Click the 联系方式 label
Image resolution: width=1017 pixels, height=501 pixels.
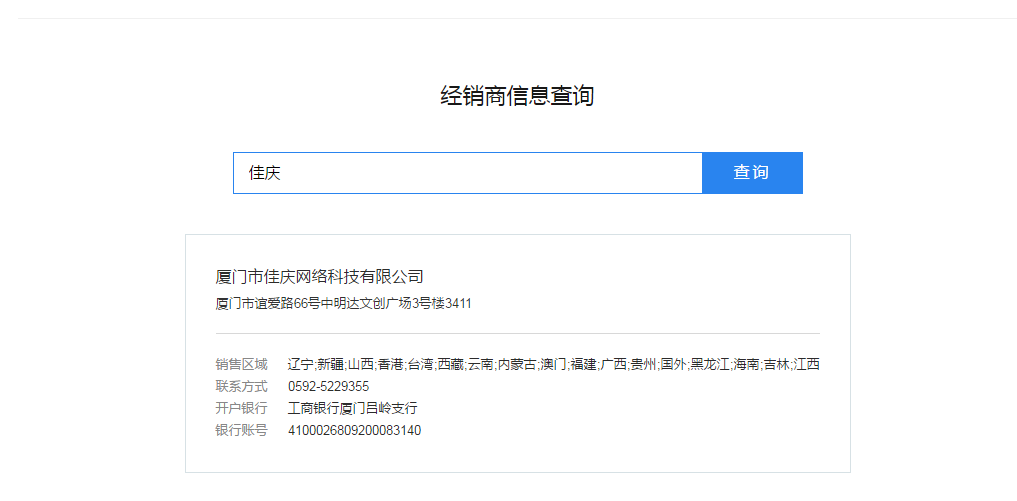[x=241, y=386]
